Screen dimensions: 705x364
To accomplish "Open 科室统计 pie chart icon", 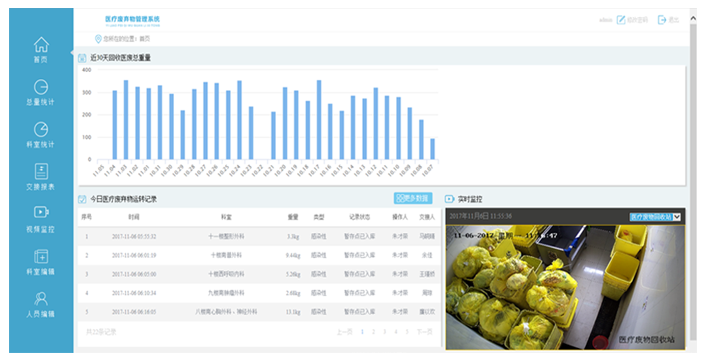I will (41, 129).
